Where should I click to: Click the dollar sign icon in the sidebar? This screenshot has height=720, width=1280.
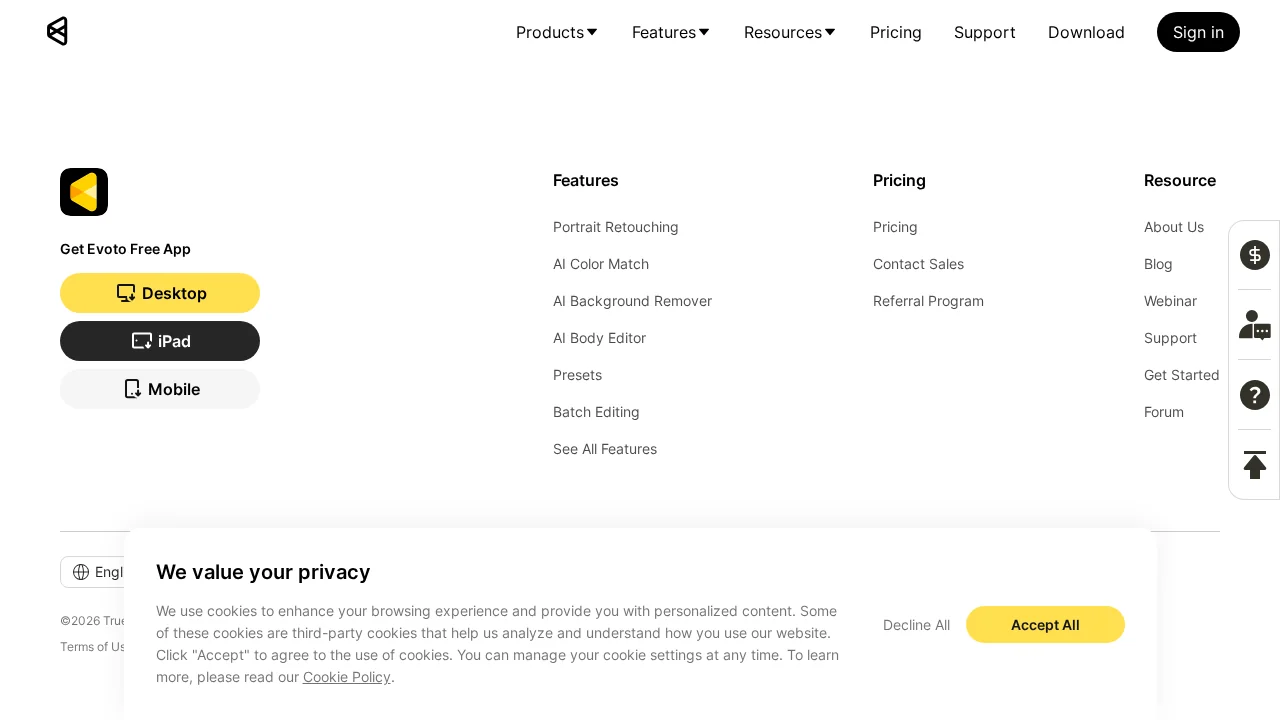pos(1254,255)
